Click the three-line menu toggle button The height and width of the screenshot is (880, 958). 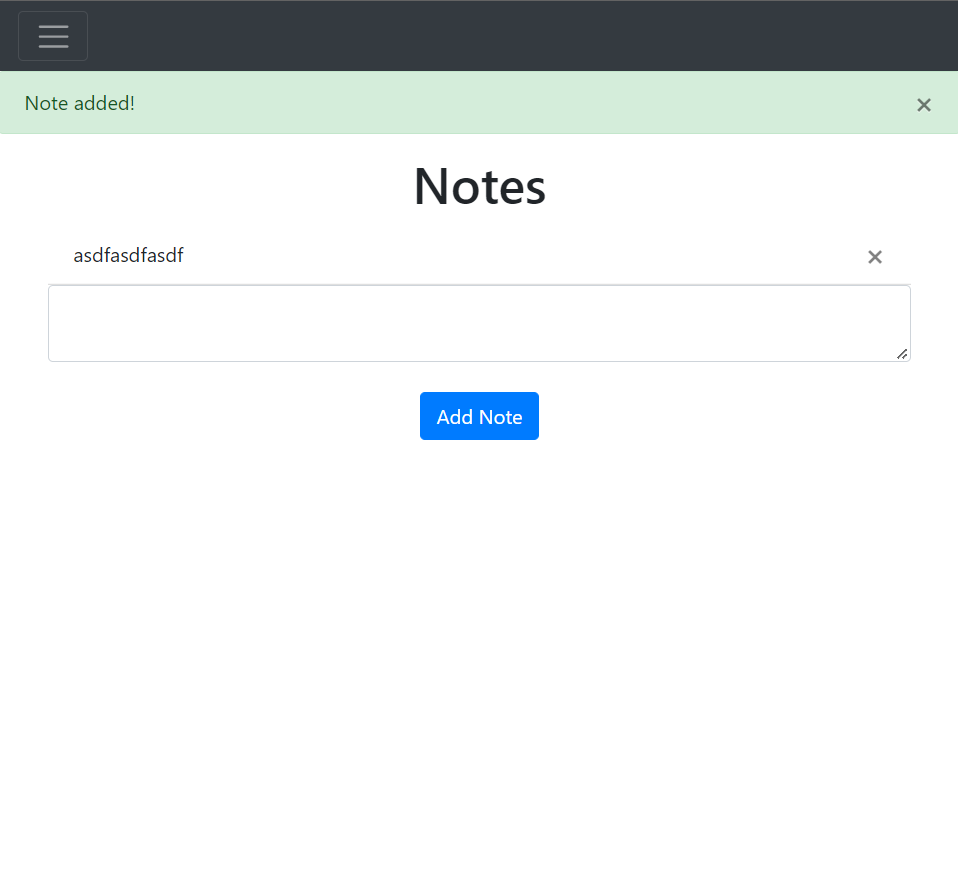pyautogui.click(x=52, y=36)
